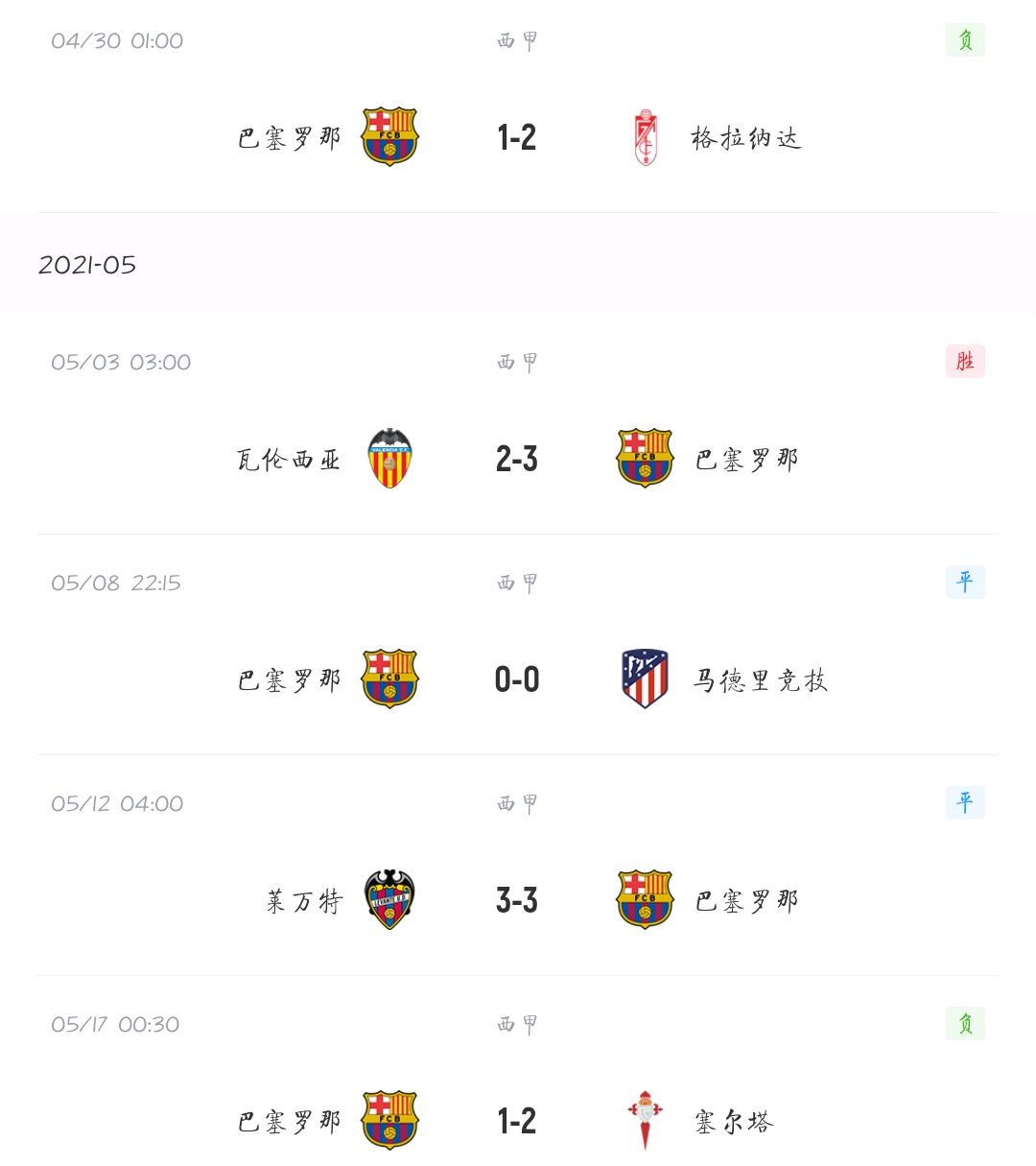Open the 2-3 Valencia match score
This screenshot has height=1166, width=1036.
tap(517, 459)
